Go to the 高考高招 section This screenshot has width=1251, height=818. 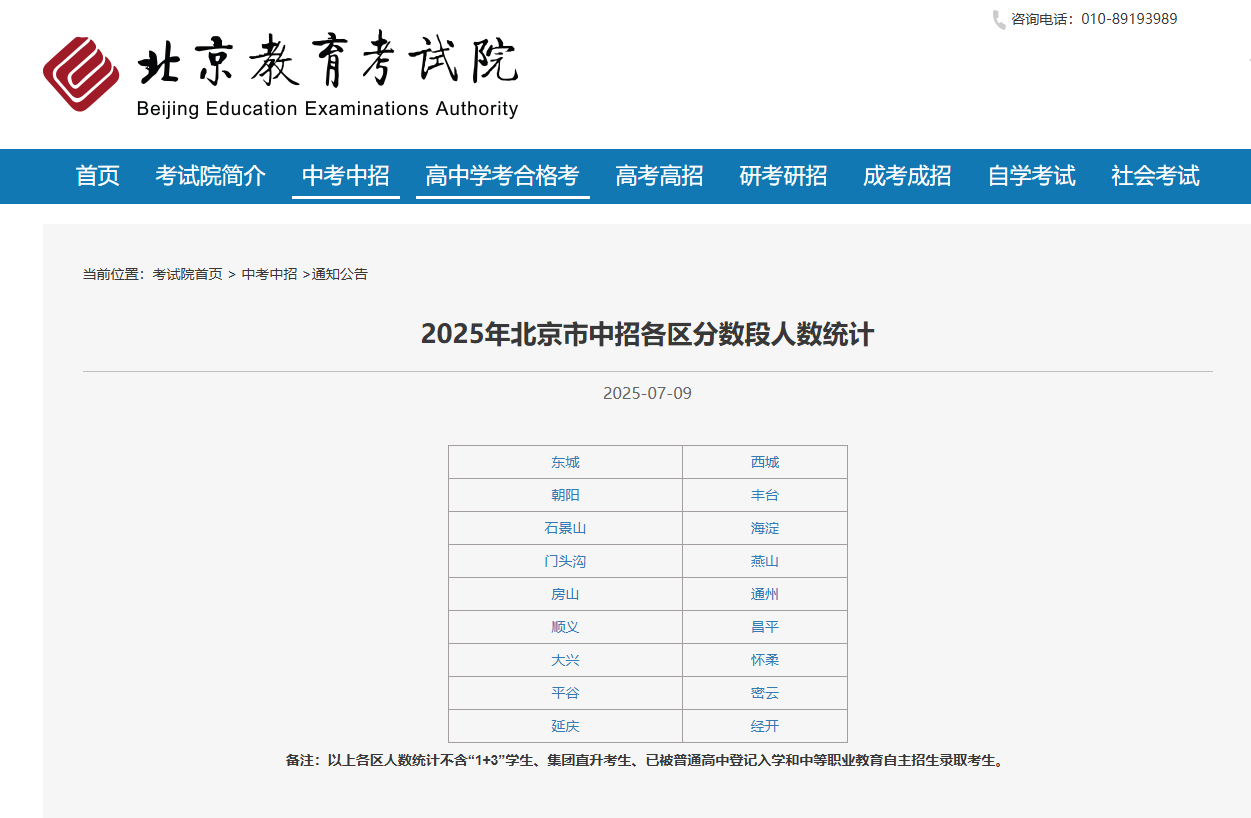click(x=660, y=176)
